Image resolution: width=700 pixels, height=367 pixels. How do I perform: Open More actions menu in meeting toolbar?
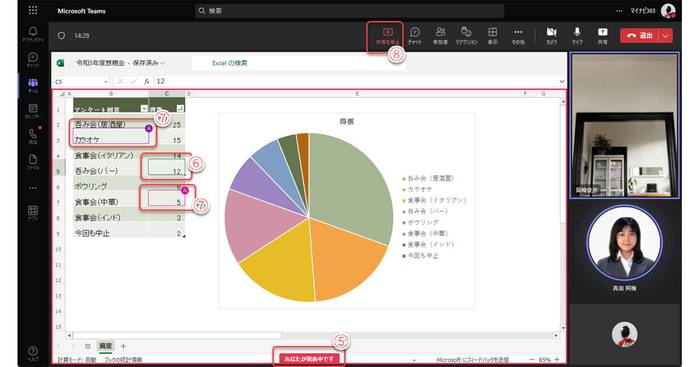point(518,36)
